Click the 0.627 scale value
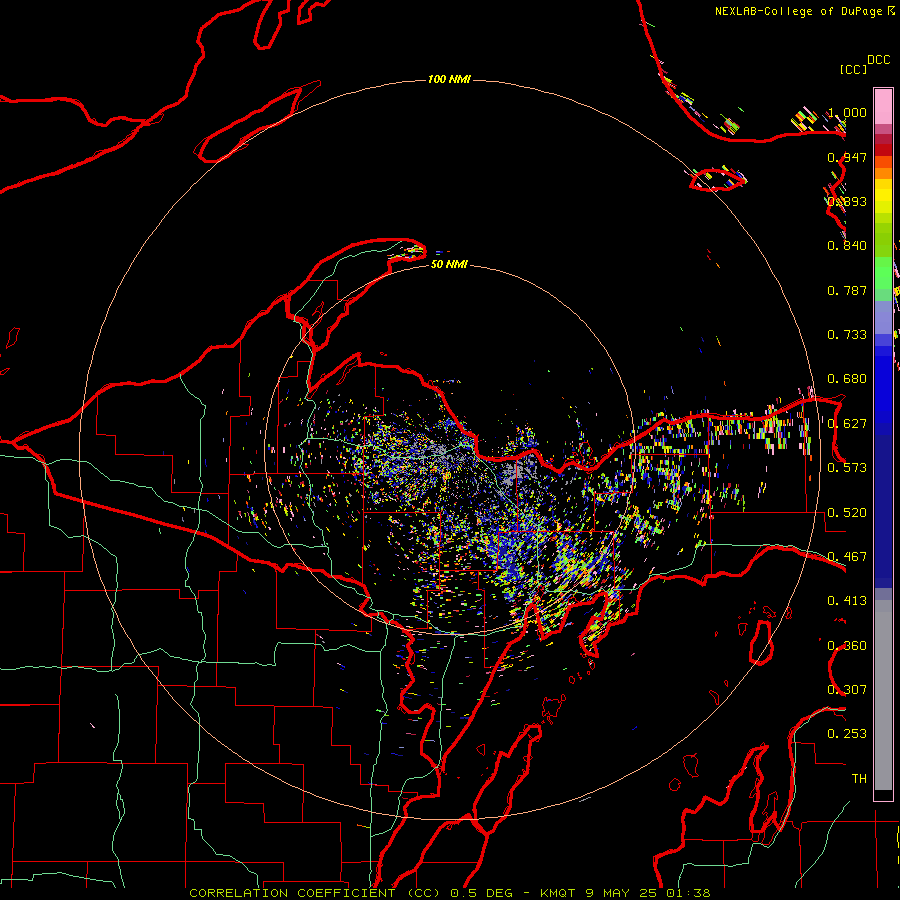Image resolution: width=900 pixels, height=900 pixels. [x=847, y=424]
